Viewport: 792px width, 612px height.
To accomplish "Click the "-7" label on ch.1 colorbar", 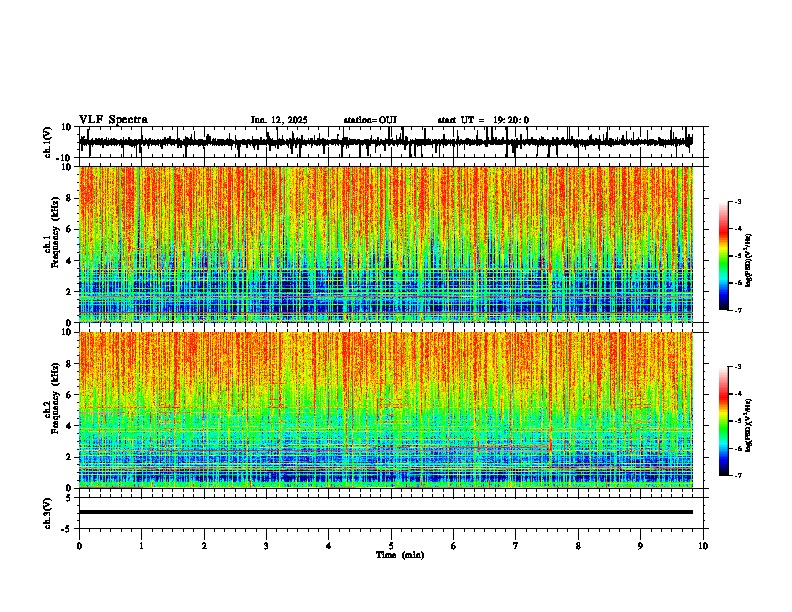I will (737, 310).
